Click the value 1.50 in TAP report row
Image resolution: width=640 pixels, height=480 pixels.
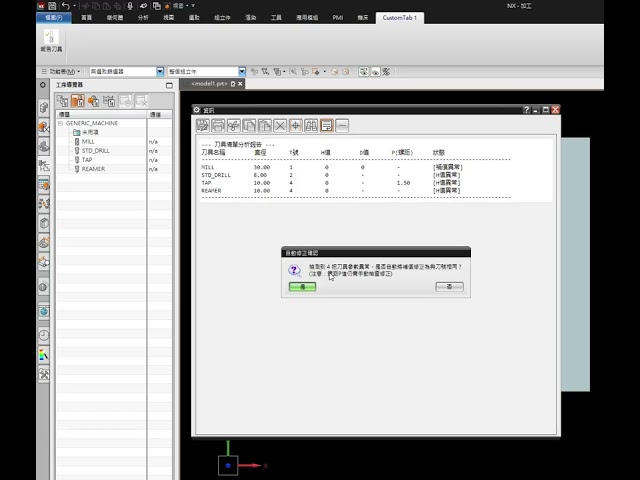coord(403,183)
